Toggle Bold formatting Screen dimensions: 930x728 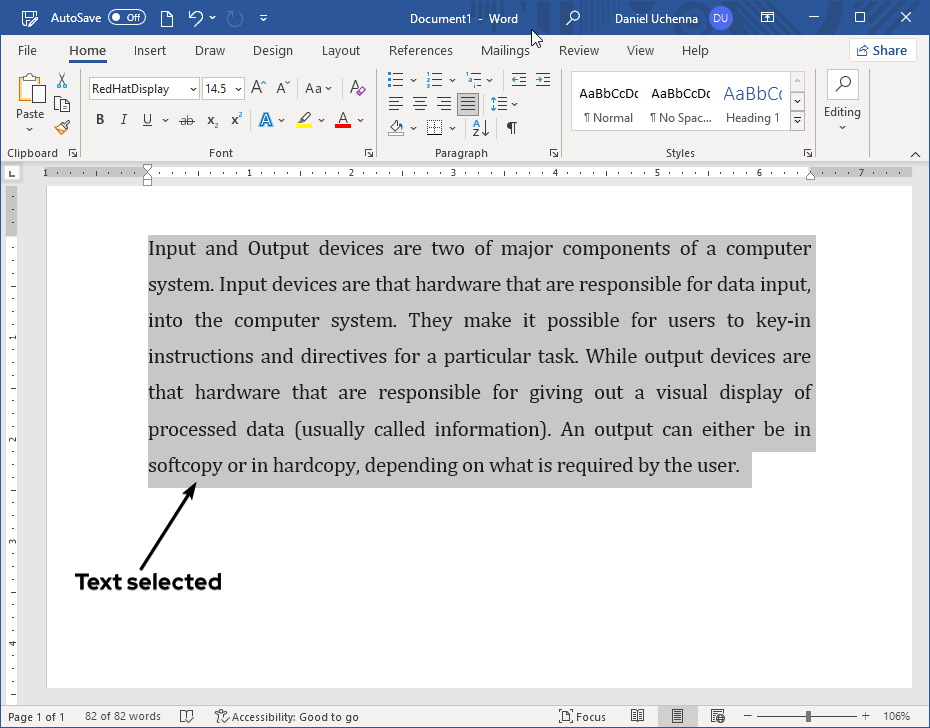tap(100, 120)
